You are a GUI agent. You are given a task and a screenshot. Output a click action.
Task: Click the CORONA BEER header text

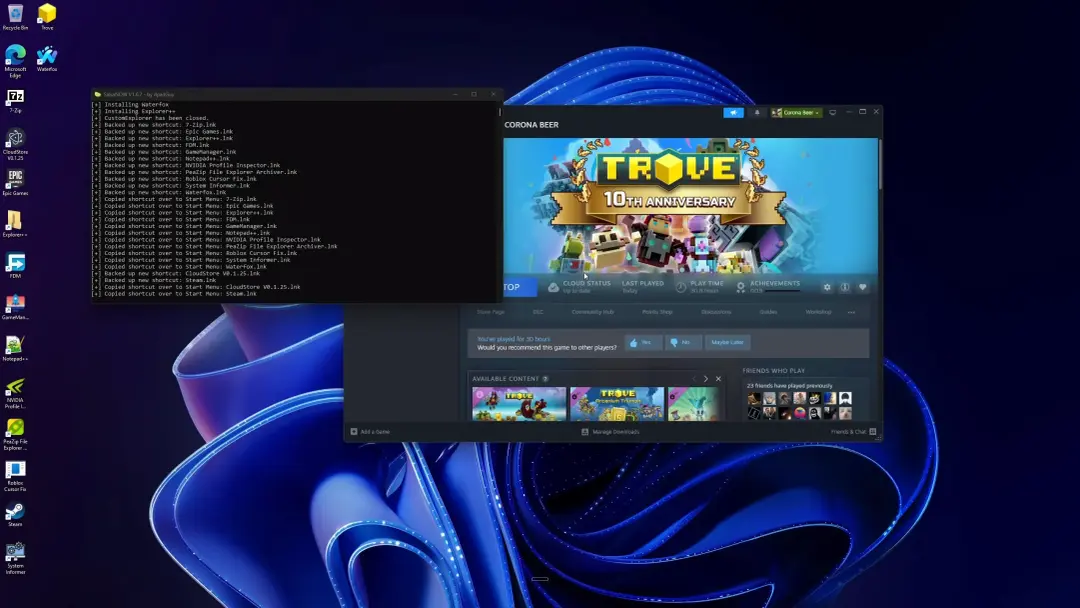pos(531,125)
